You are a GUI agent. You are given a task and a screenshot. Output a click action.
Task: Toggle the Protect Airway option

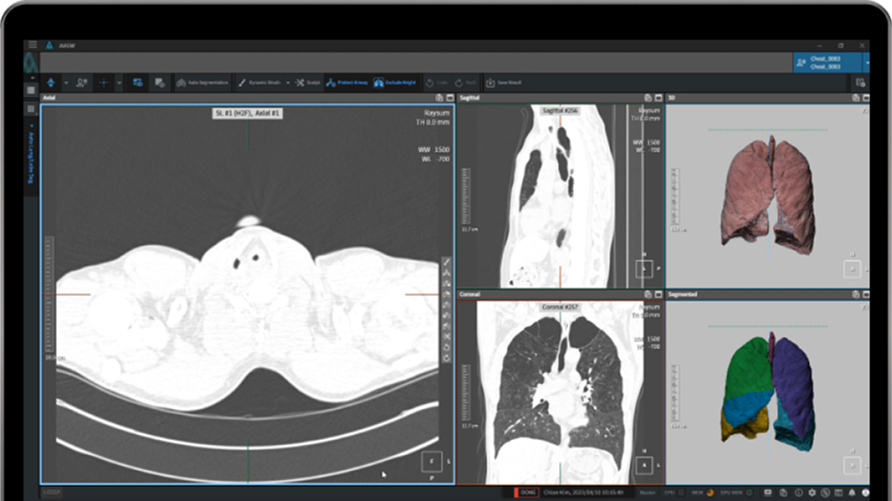click(347, 82)
